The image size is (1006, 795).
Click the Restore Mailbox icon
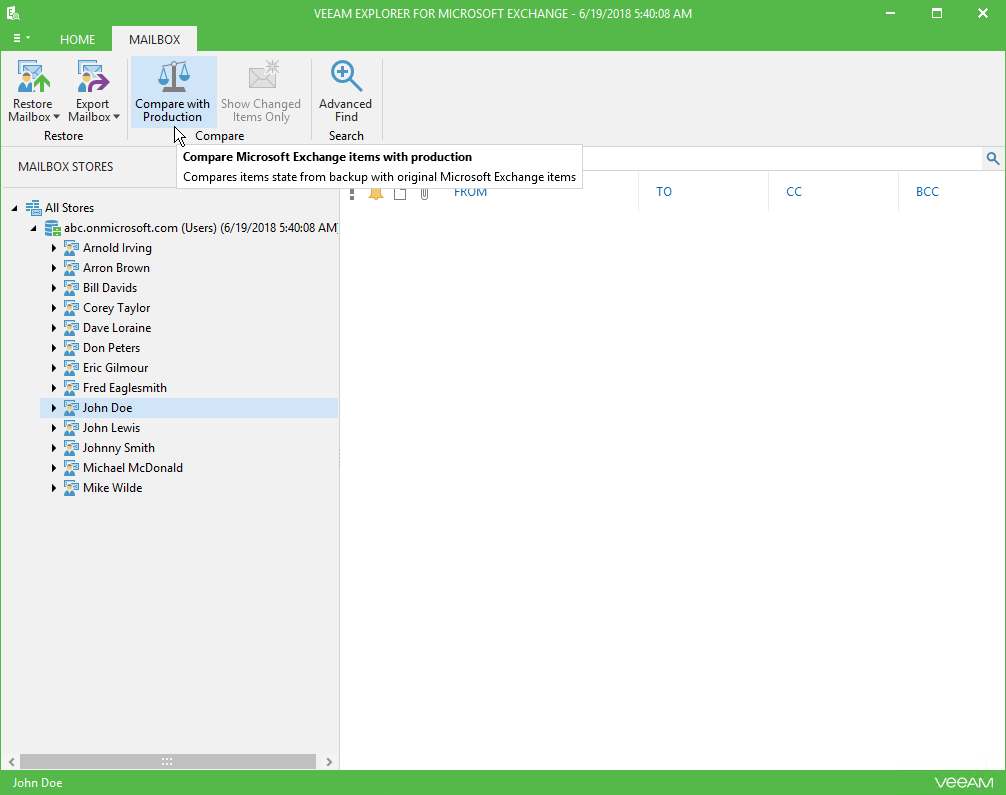tap(33, 76)
